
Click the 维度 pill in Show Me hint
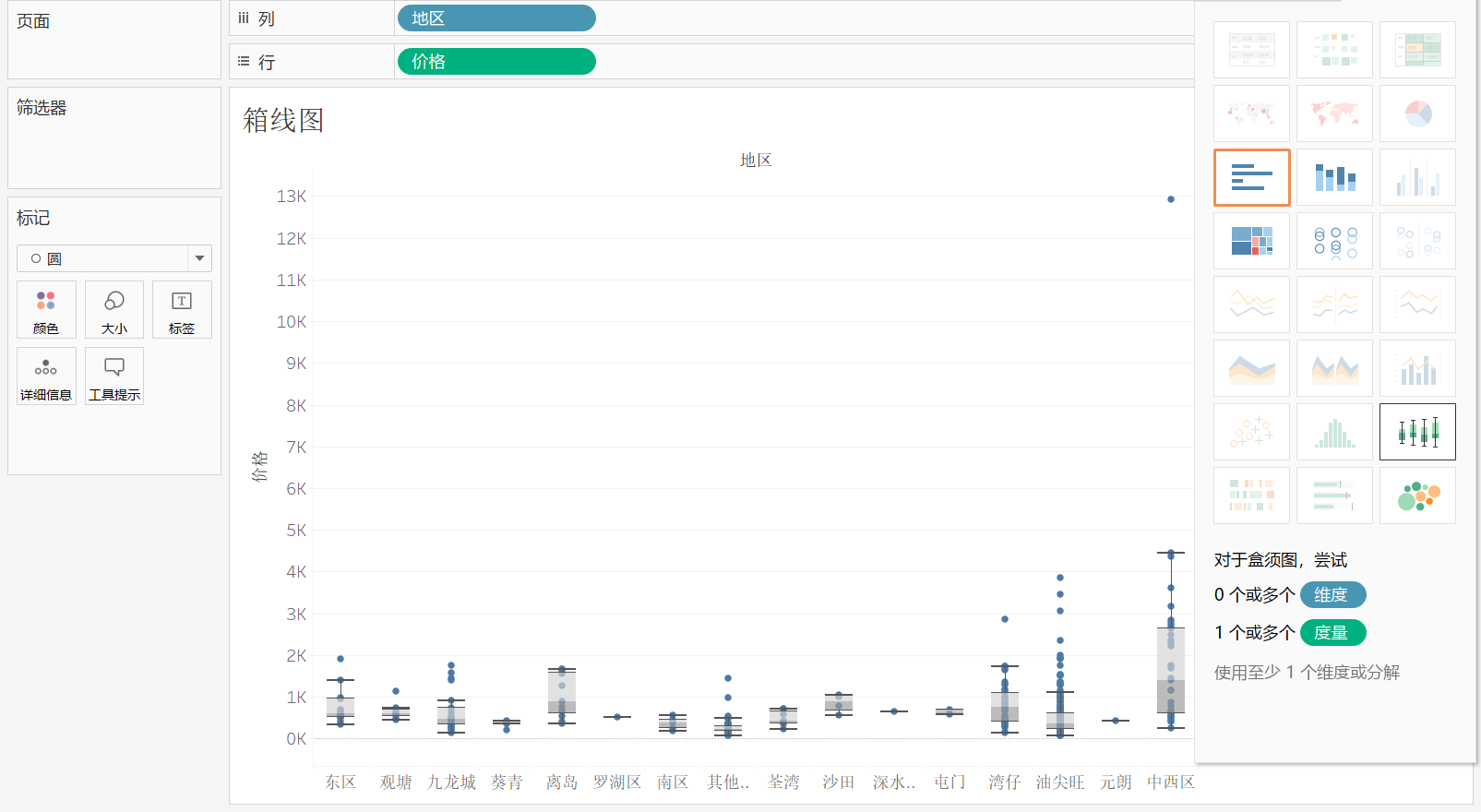[1332, 595]
